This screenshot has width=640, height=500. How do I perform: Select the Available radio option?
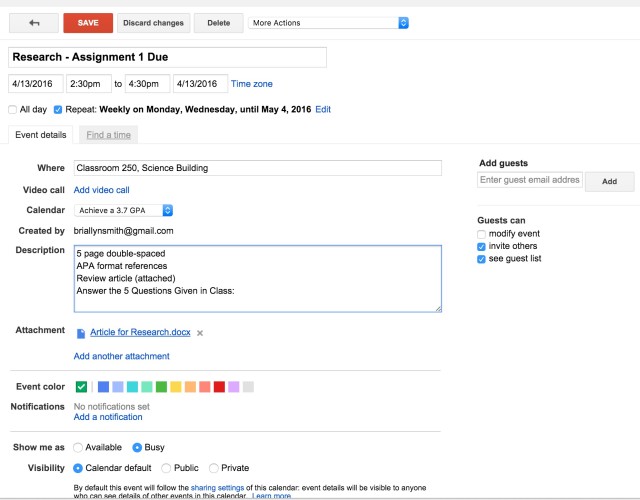(x=78, y=447)
